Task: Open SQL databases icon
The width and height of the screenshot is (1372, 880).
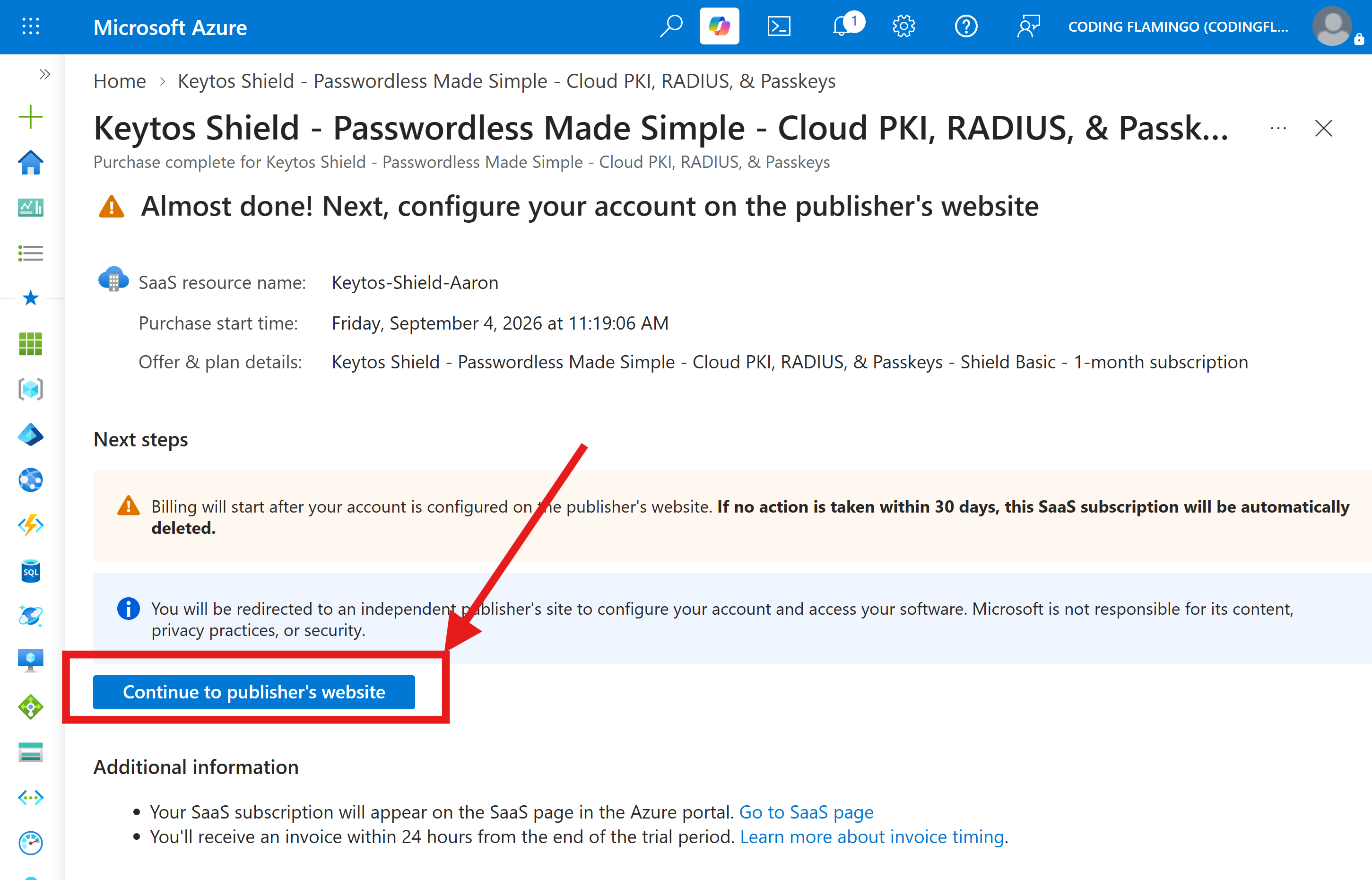Action: (x=30, y=571)
